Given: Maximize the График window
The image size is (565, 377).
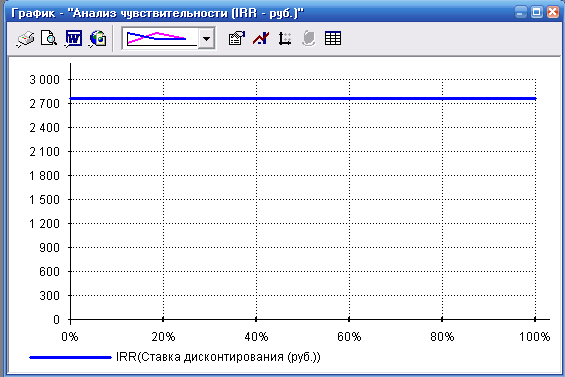Looking at the screenshot, I should [537, 13].
